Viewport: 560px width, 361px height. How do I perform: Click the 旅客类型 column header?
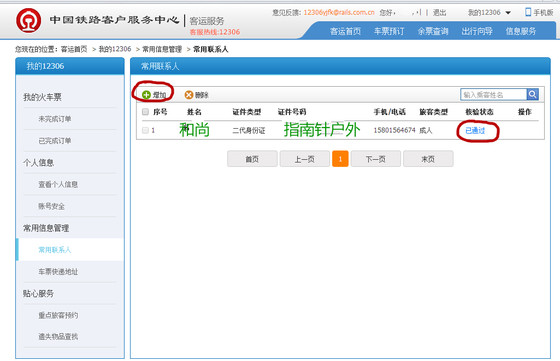click(434, 112)
